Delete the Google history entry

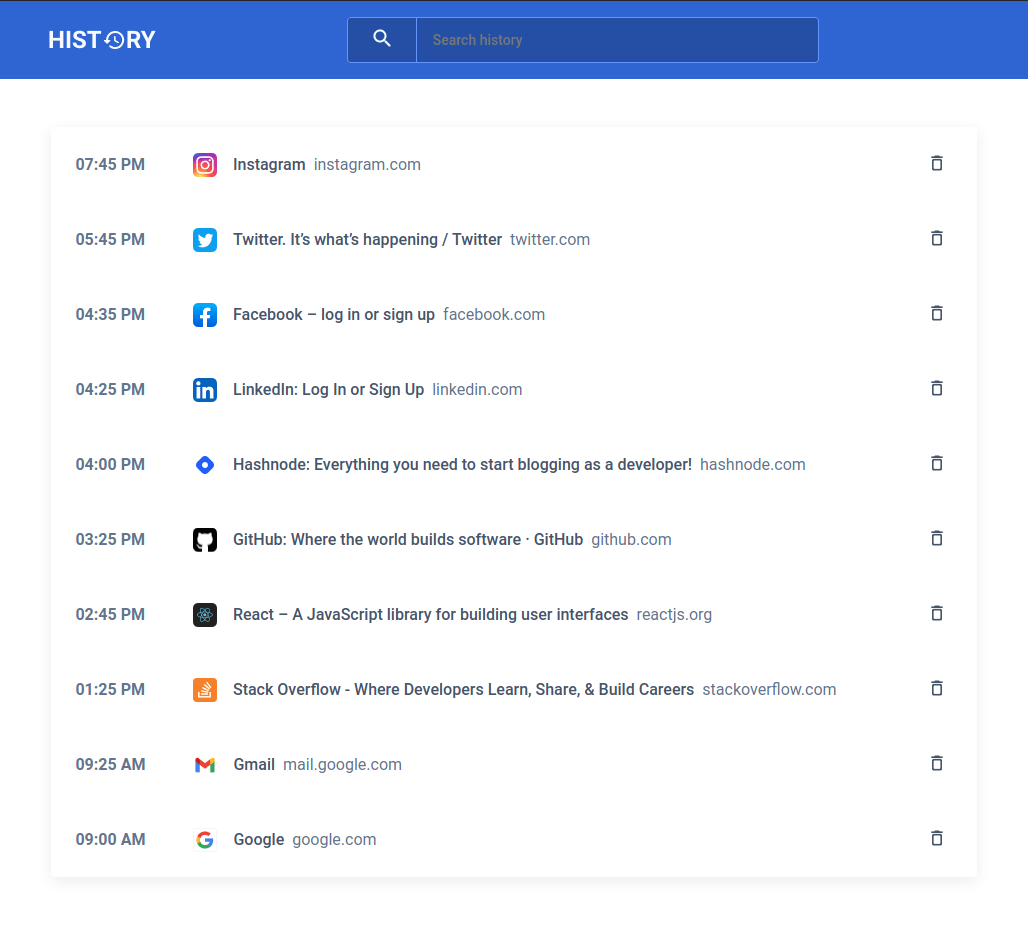pos(937,838)
